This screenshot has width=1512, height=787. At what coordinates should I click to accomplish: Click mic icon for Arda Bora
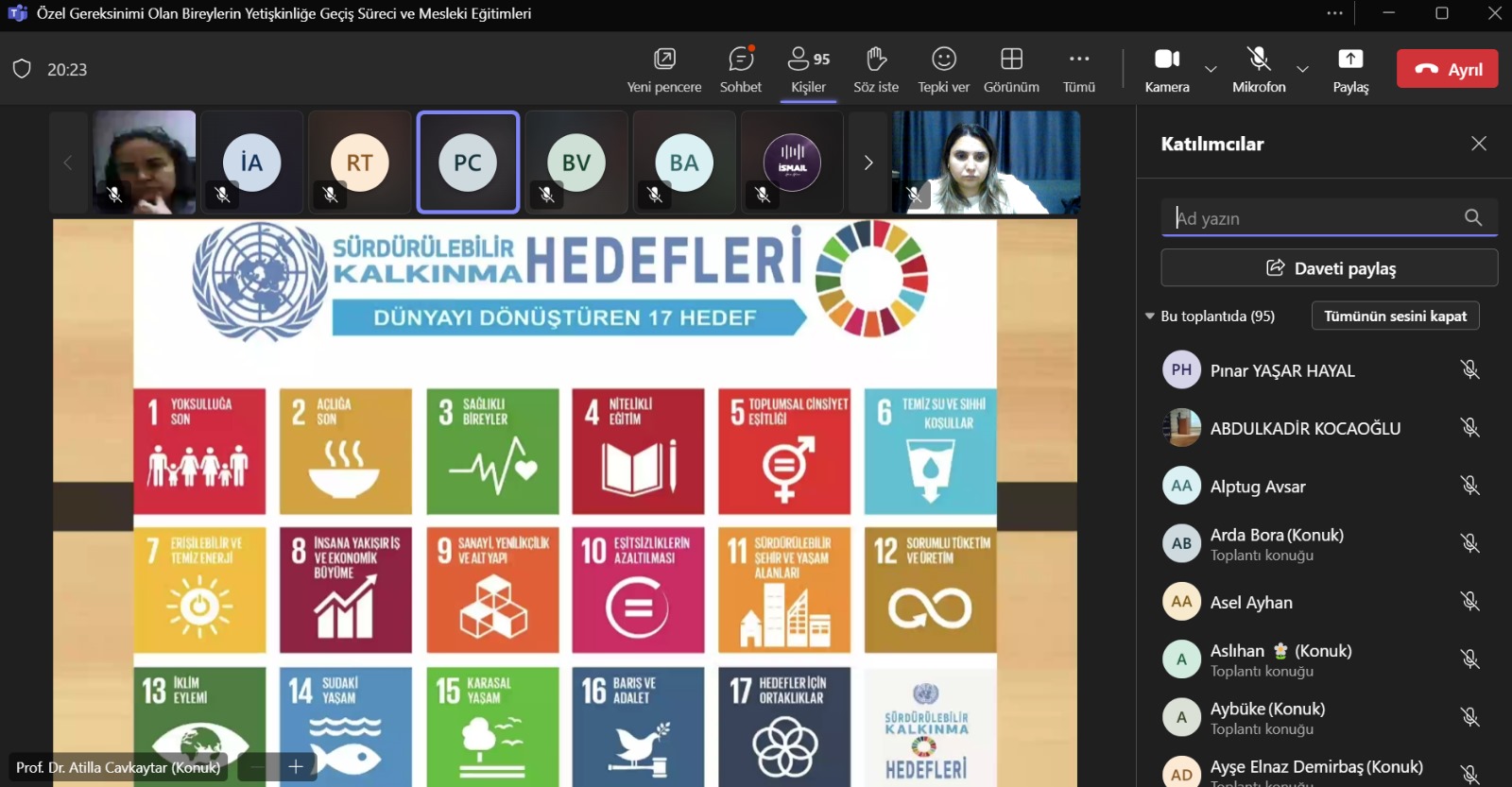click(x=1469, y=543)
